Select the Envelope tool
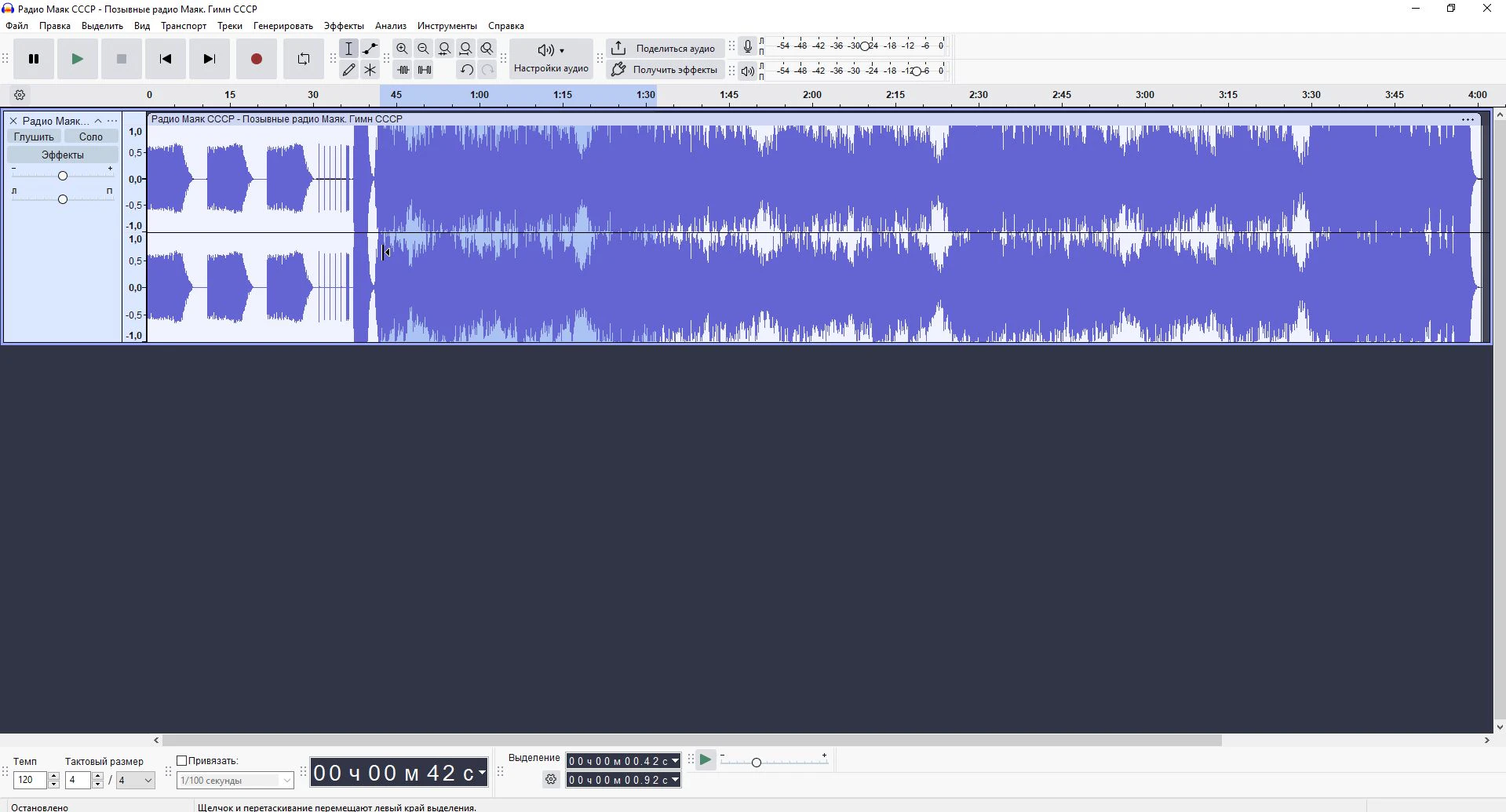Viewport: 1506px width, 812px height. click(370, 49)
